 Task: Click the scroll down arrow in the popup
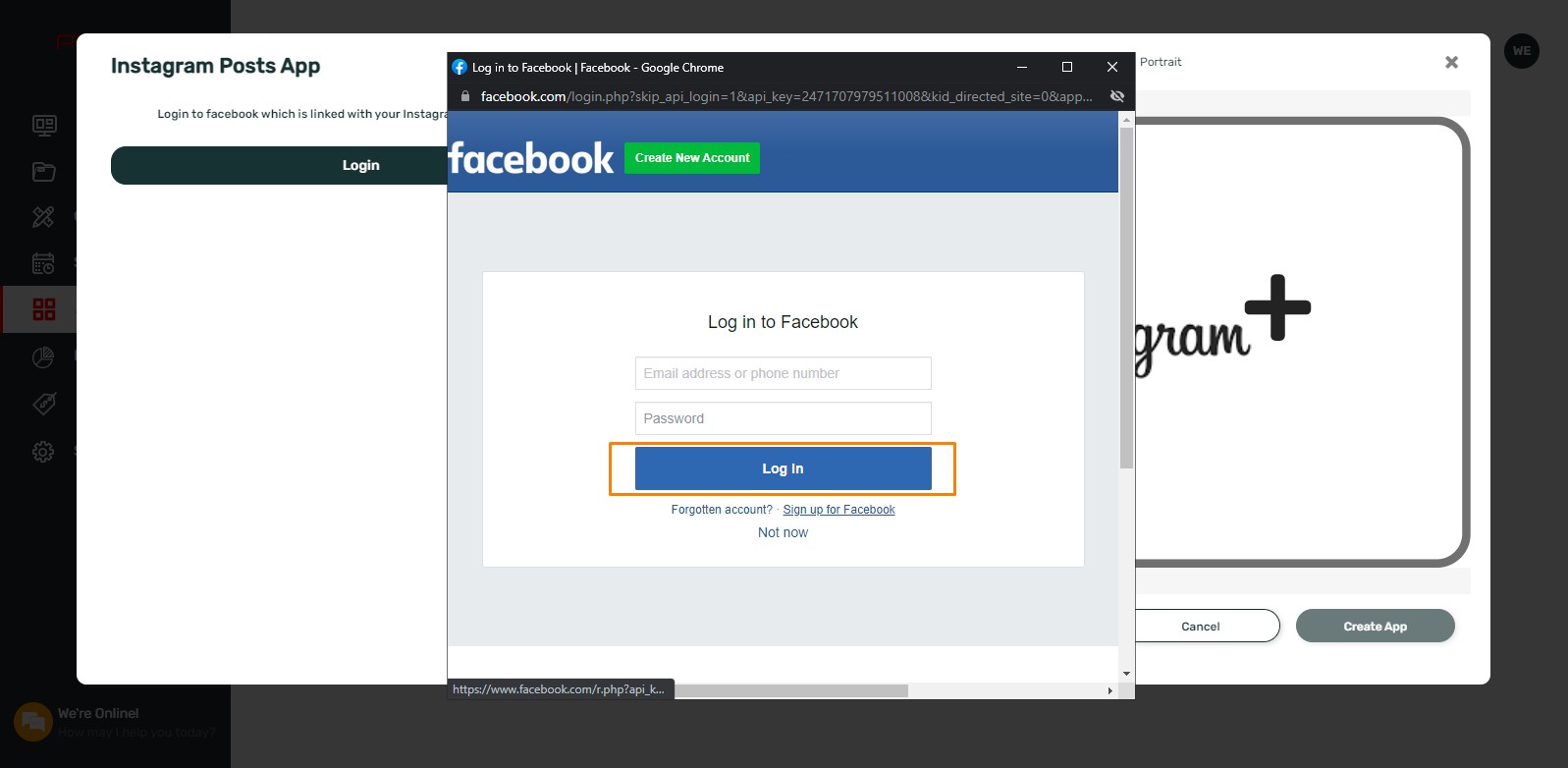1126,674
